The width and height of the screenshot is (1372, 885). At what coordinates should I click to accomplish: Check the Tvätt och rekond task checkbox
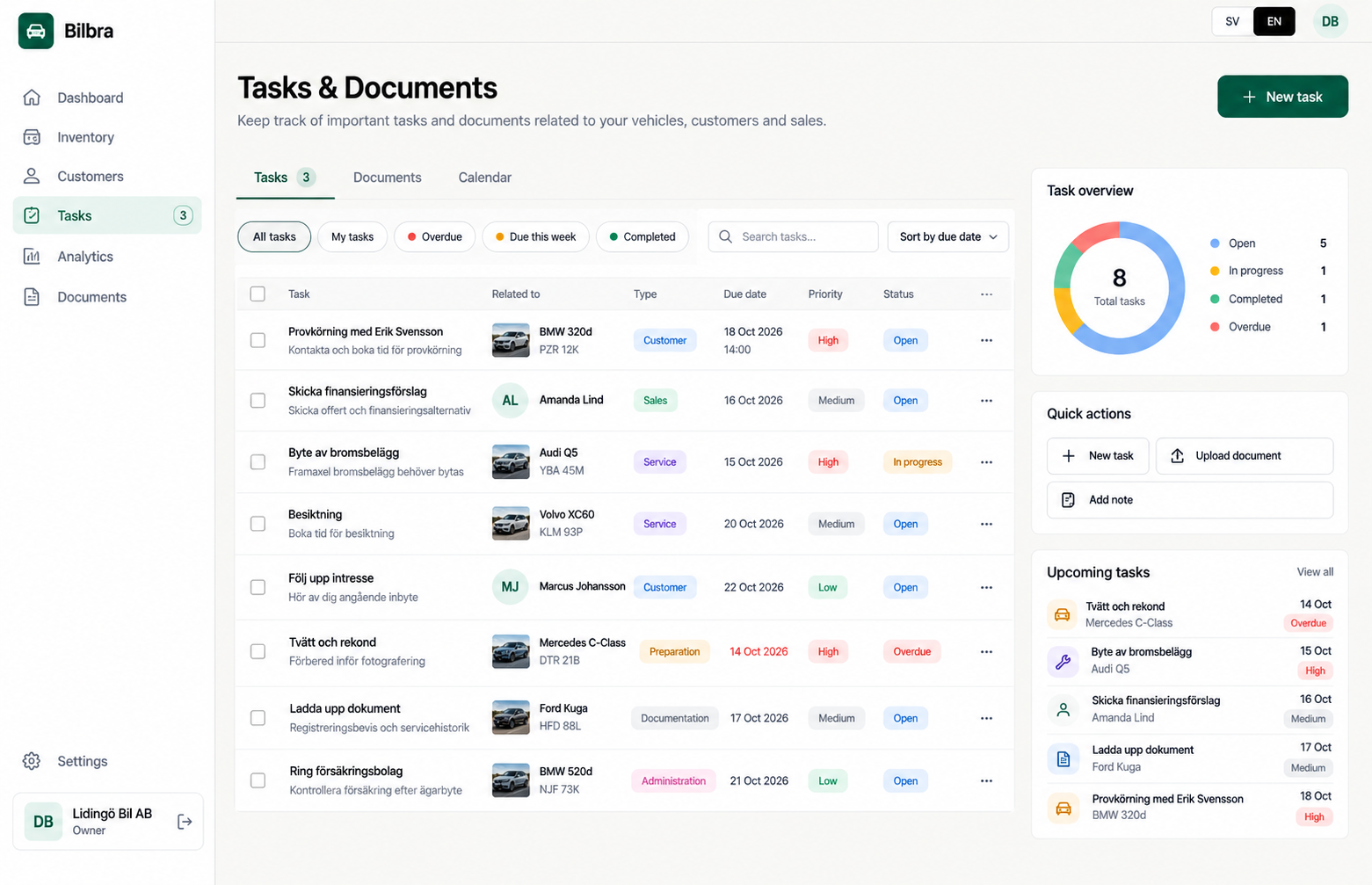point(258,651)
